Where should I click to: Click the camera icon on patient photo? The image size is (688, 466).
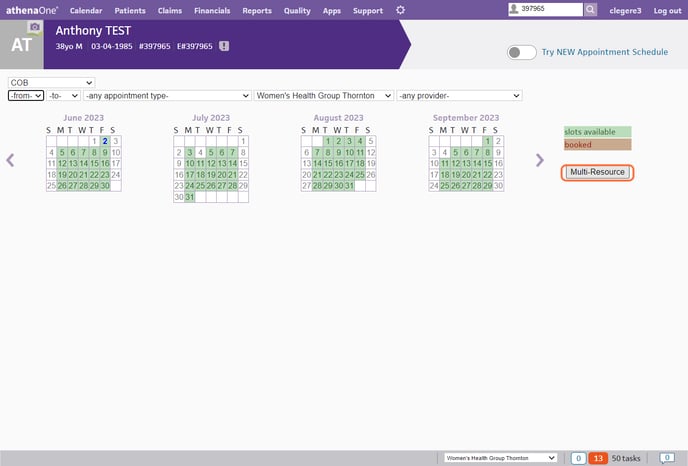35,27
